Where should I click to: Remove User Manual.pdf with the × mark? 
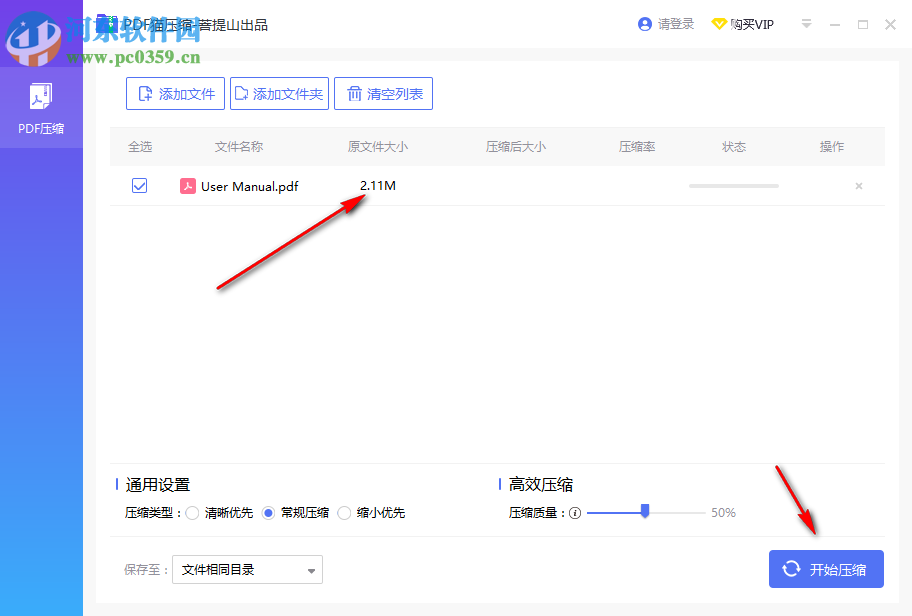pyautogui.click(x=858, y=186)
